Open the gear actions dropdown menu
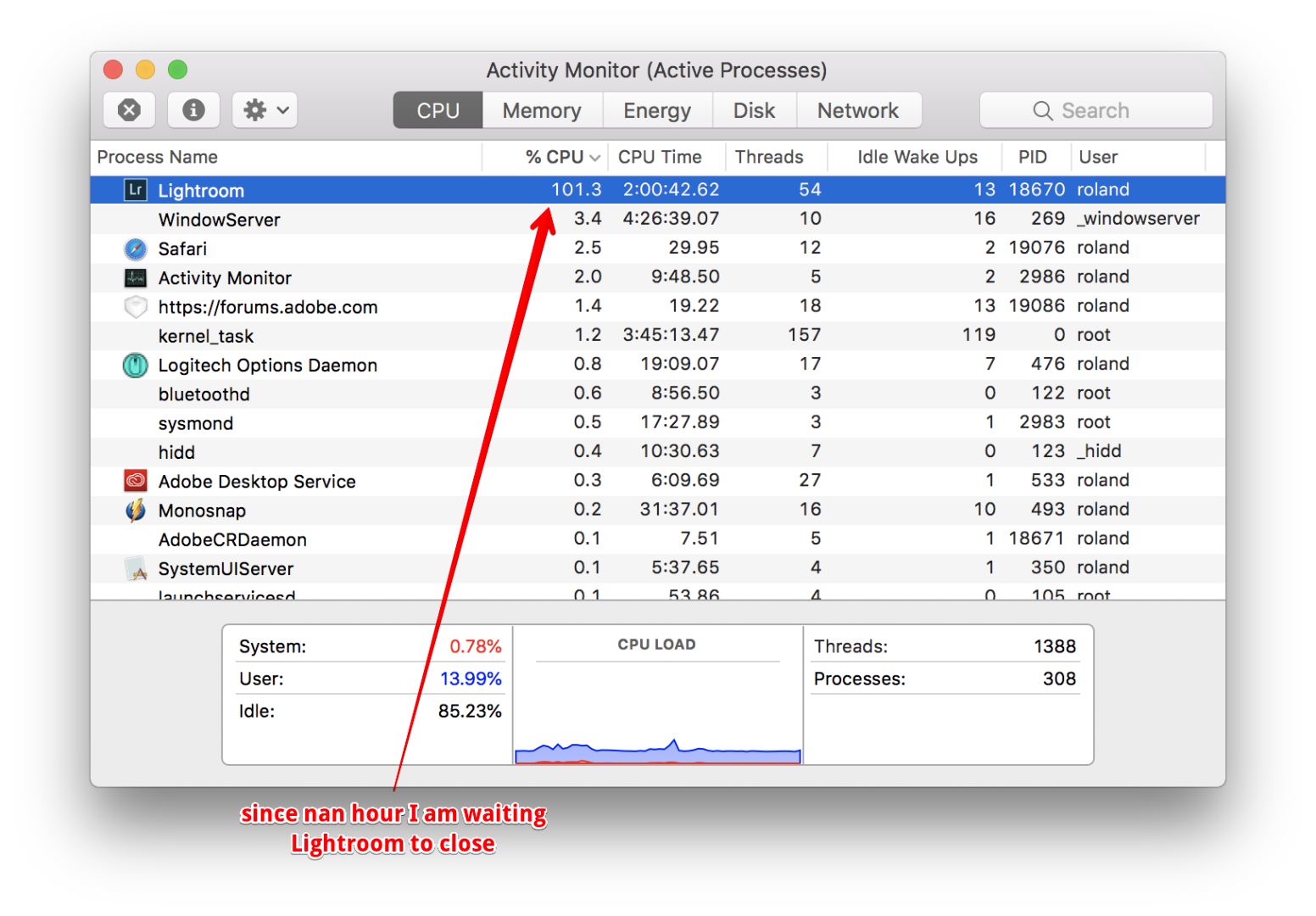The height and width of the screenshot is (916, 1316). [265, 110]
